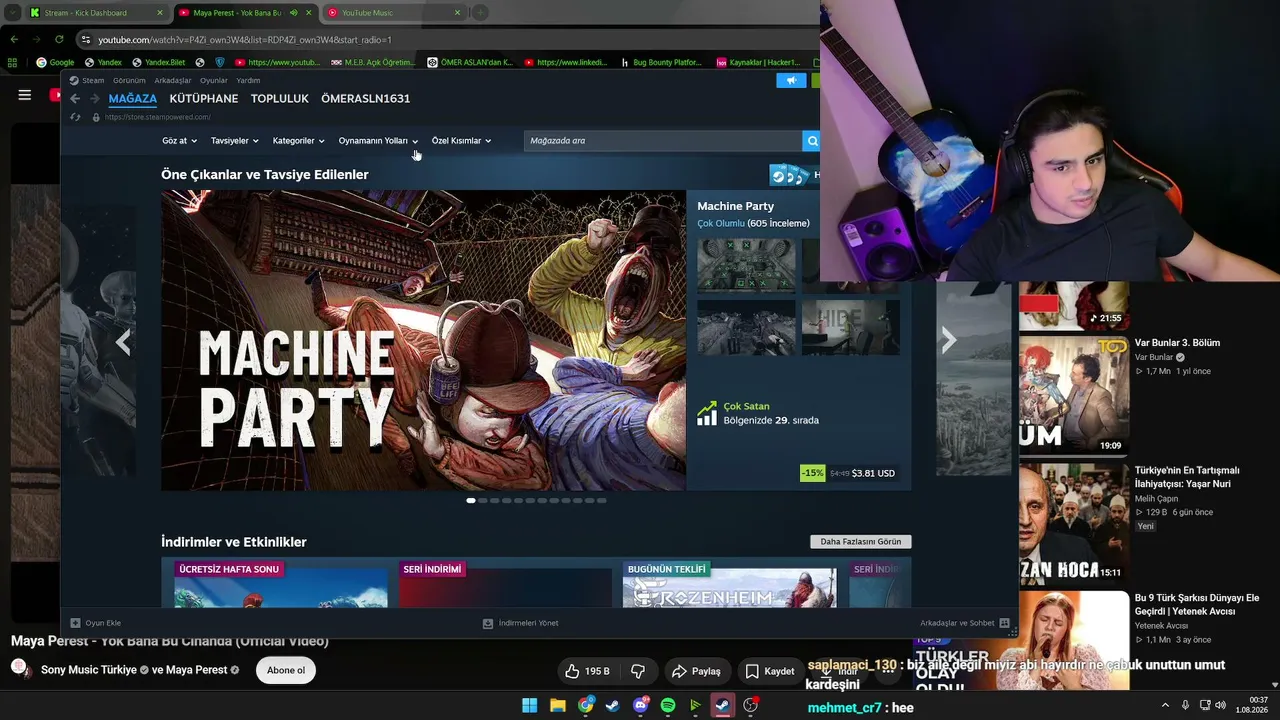Open File Explorer from taskbar
Screen dimensions: 1280x720
[558, 706]
